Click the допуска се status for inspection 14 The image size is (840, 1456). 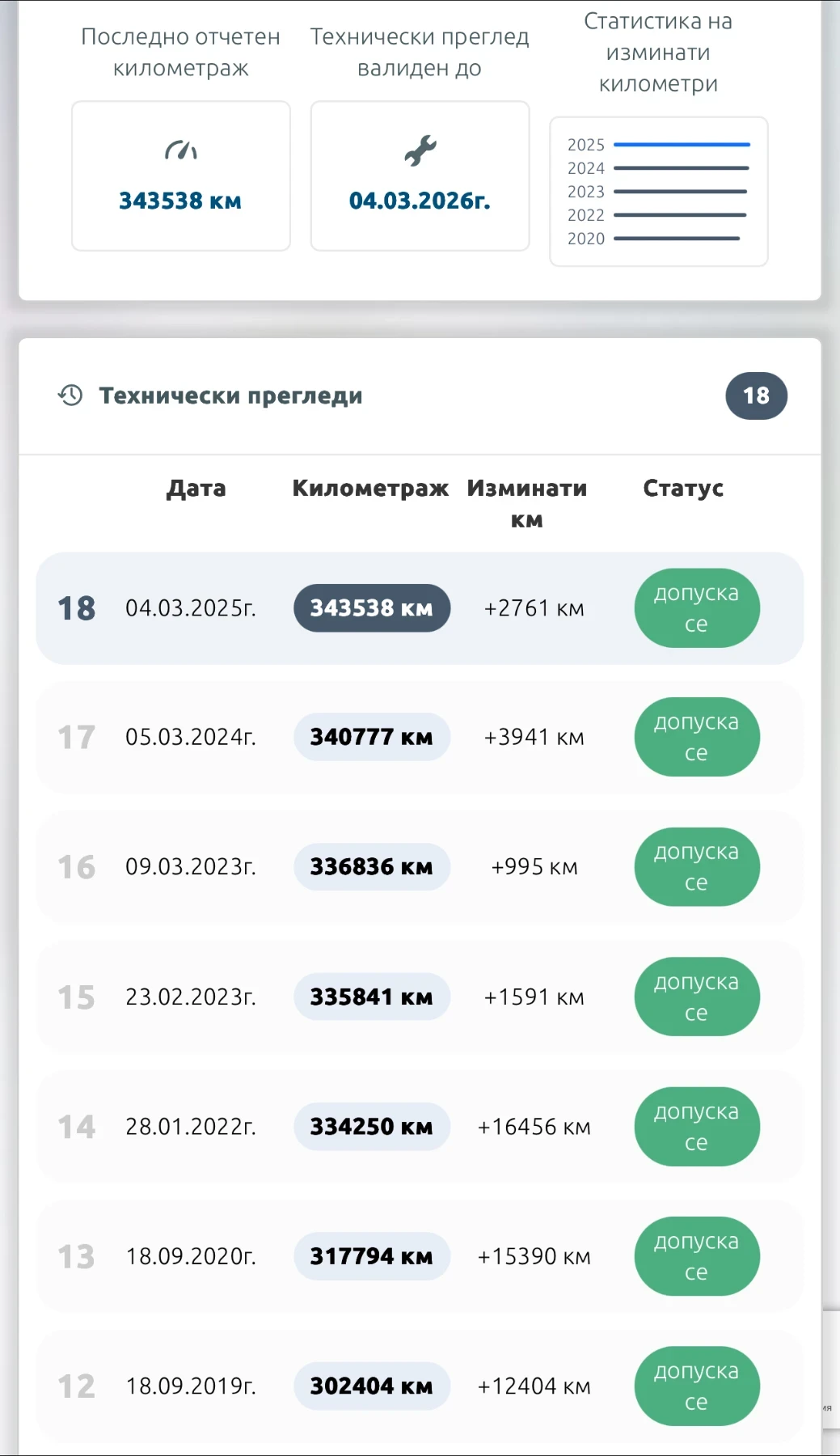pyautogui.click(x=696, y=1127)
